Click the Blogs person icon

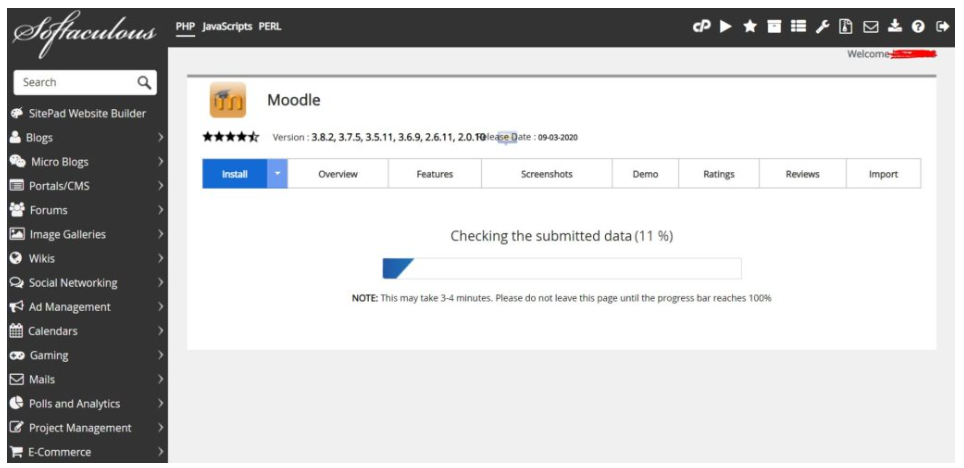pyautogui.click(x=15, y=138)
